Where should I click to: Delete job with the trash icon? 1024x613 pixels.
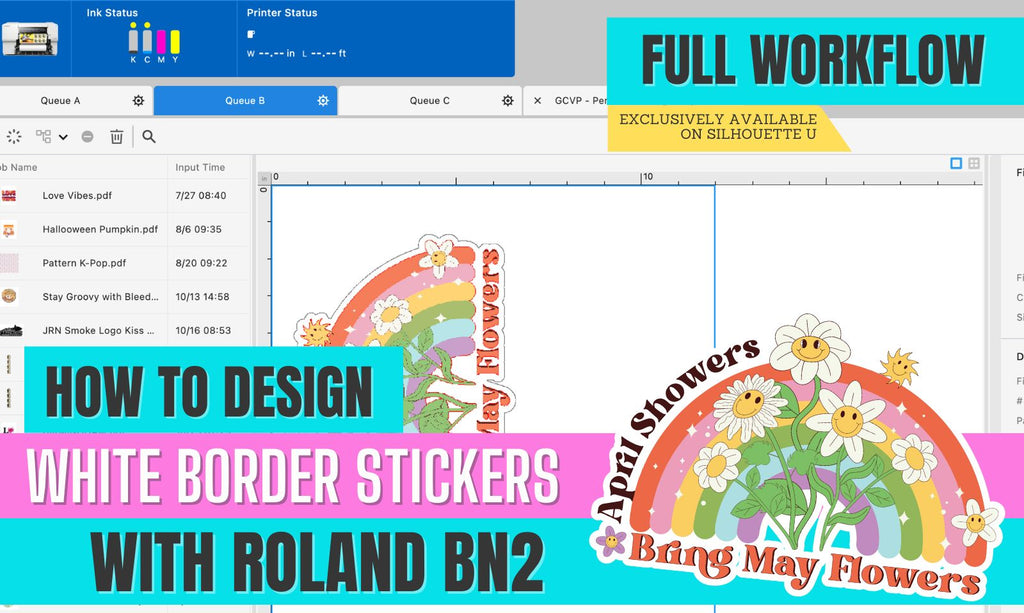pos(116,136)
